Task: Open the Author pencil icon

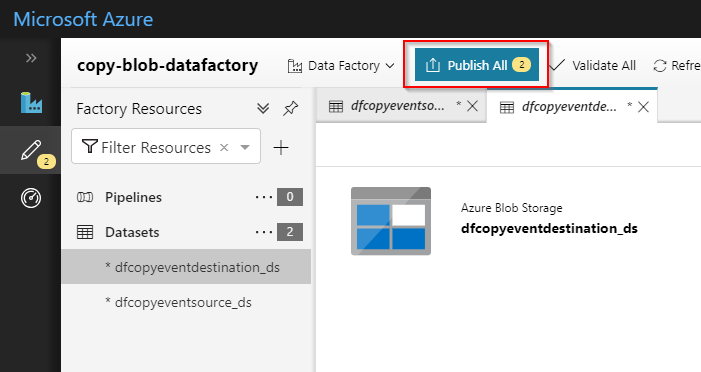Action: click(x=31, y=150)
